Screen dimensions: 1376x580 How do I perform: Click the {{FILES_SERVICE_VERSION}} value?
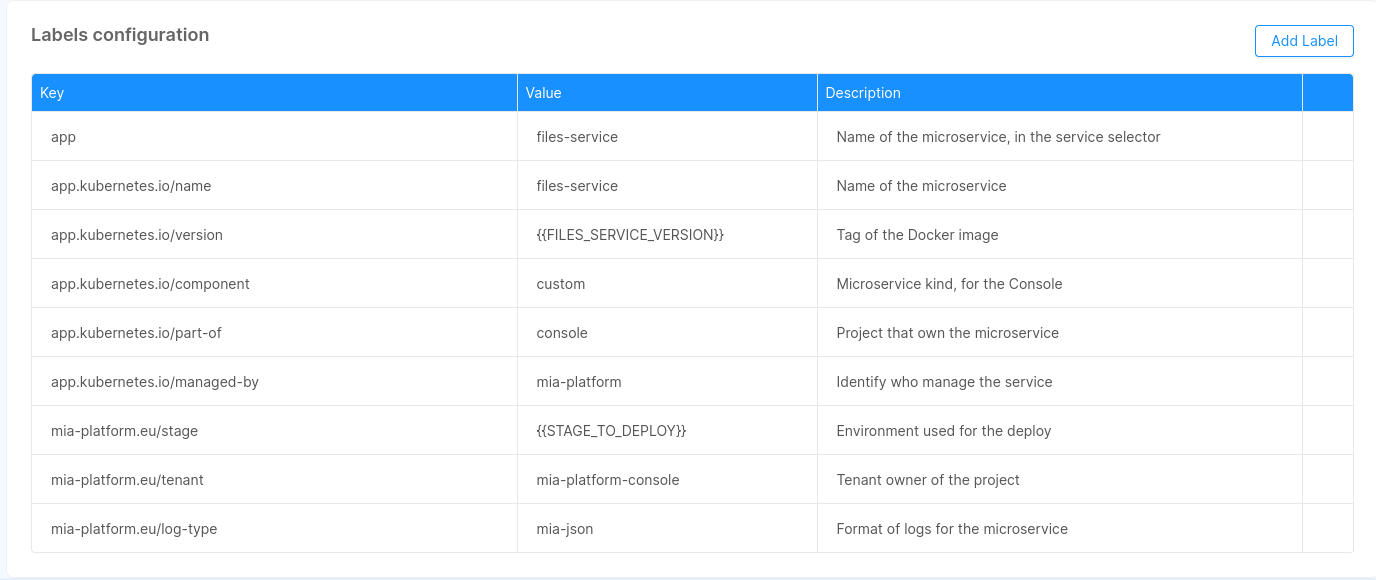click(x=629, y=235)
